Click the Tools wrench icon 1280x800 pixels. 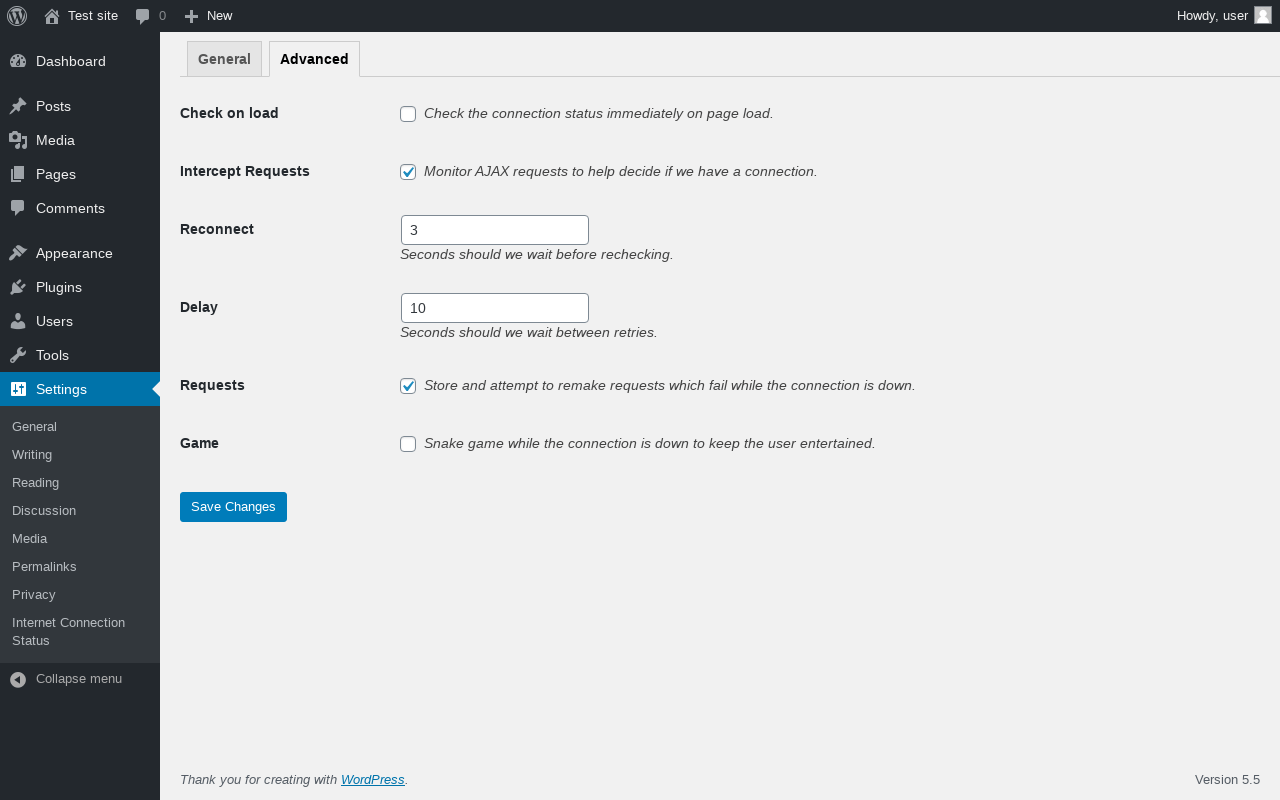[x=18, y=355]
